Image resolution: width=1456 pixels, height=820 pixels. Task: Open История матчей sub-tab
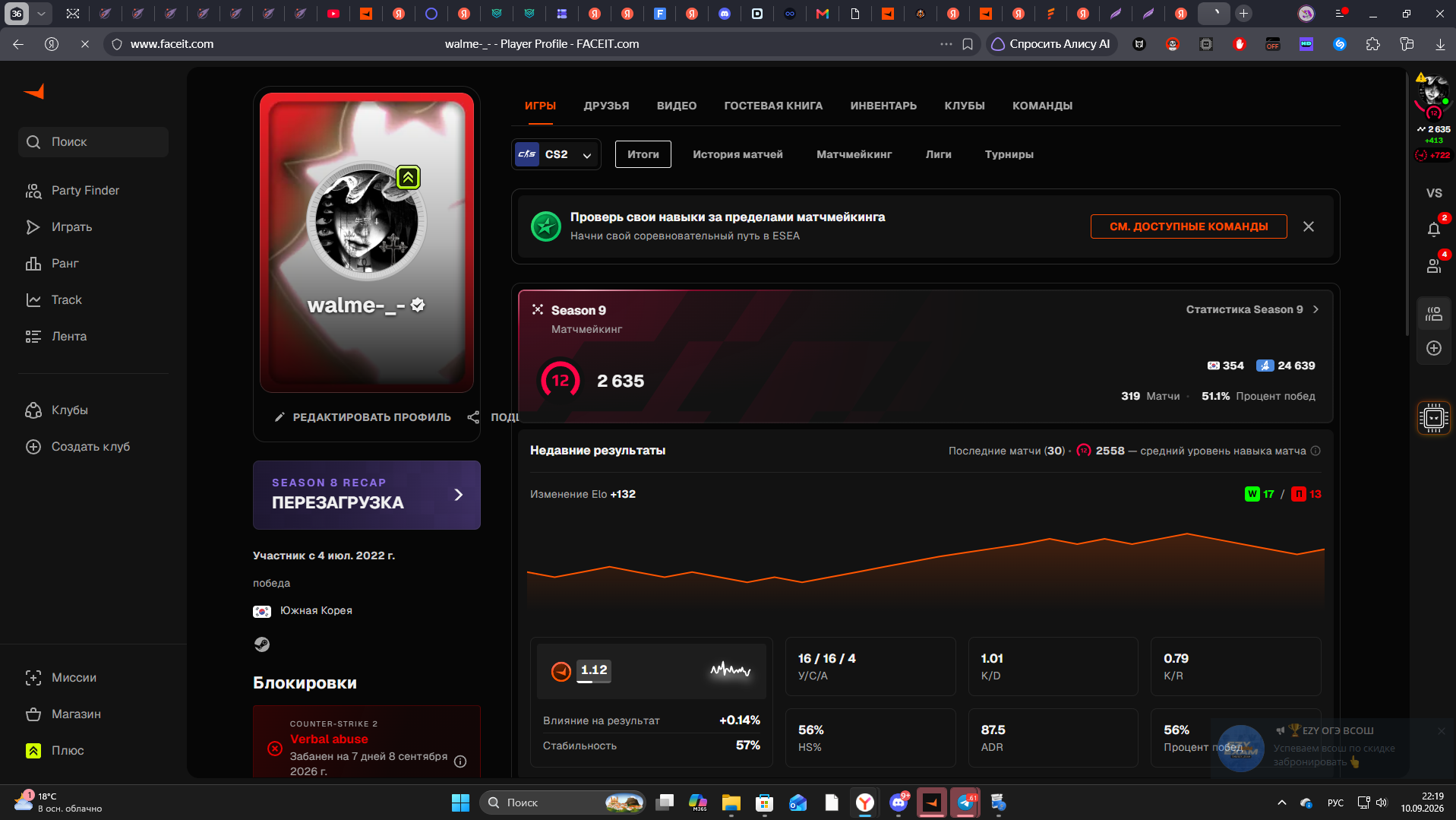(737, 154)
